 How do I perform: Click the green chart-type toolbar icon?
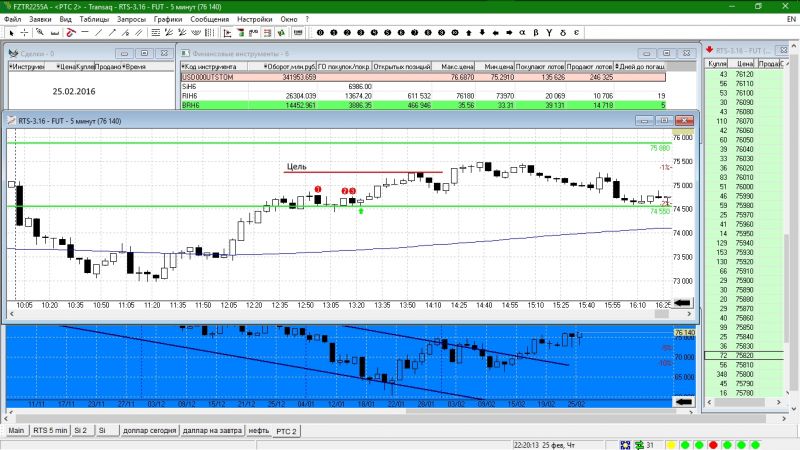[x=281, y=33]
